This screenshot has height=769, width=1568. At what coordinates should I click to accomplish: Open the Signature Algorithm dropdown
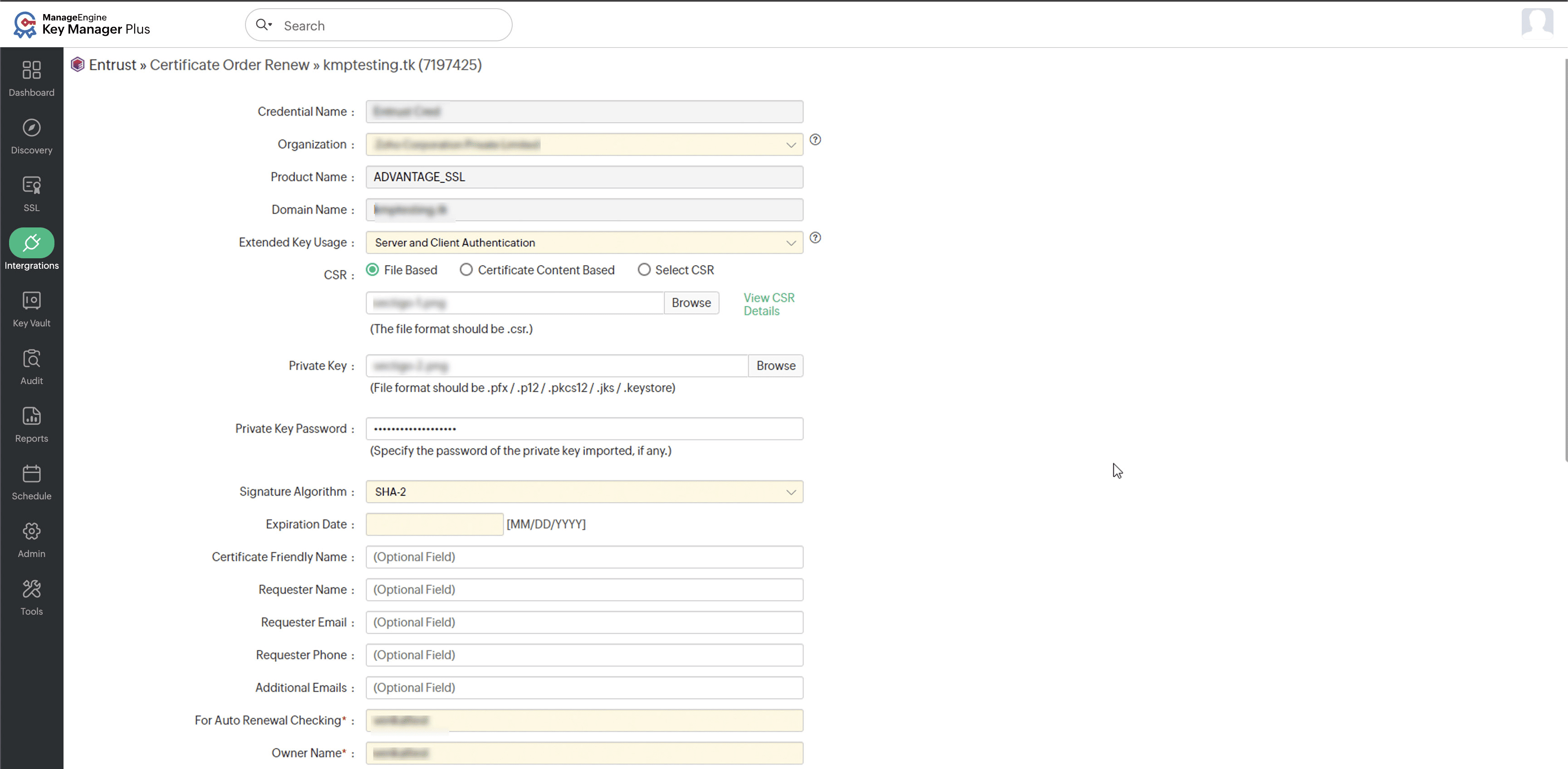pos(584,492)
